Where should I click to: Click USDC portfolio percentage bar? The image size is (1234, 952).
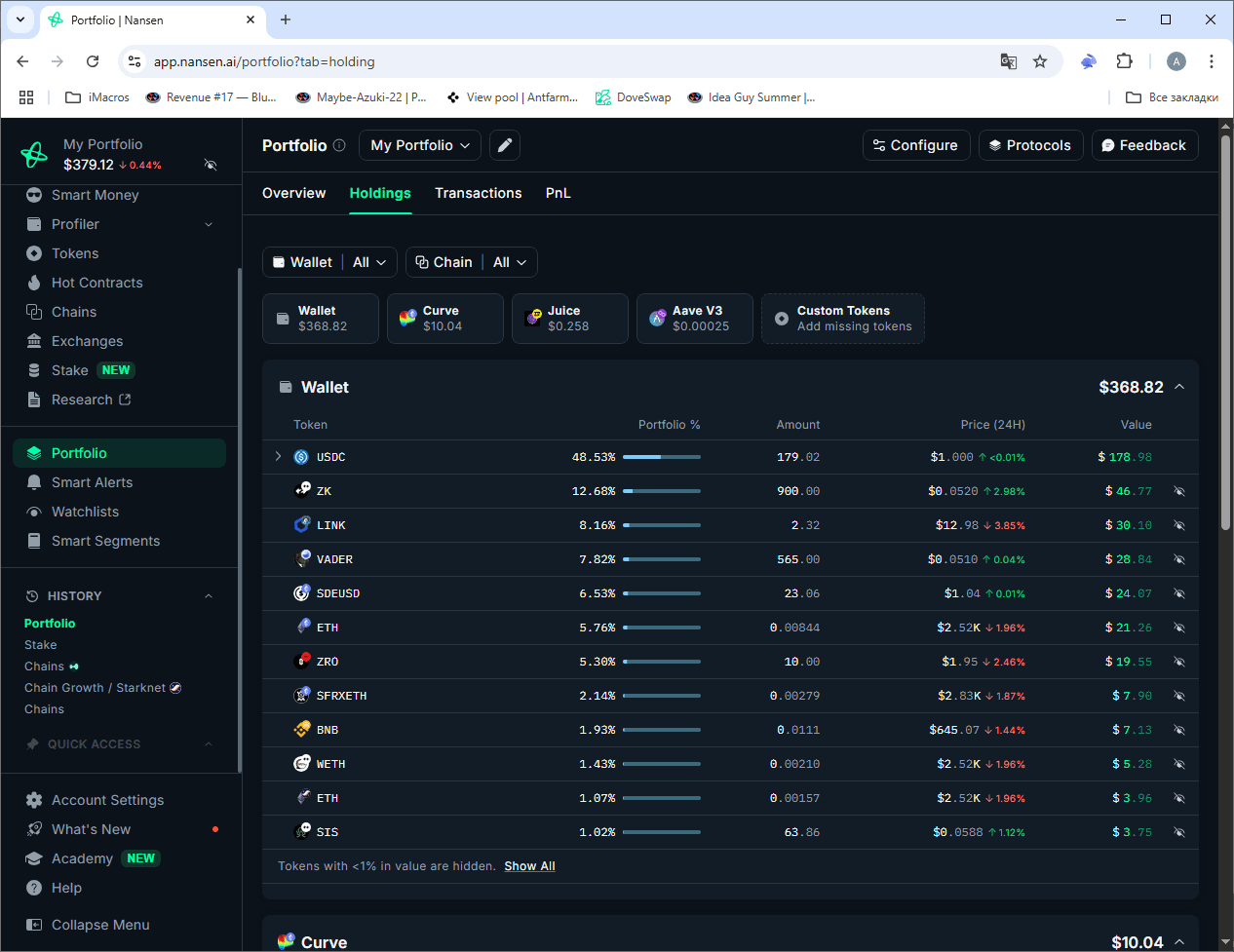pyautogui.click(x=662, y=457)
